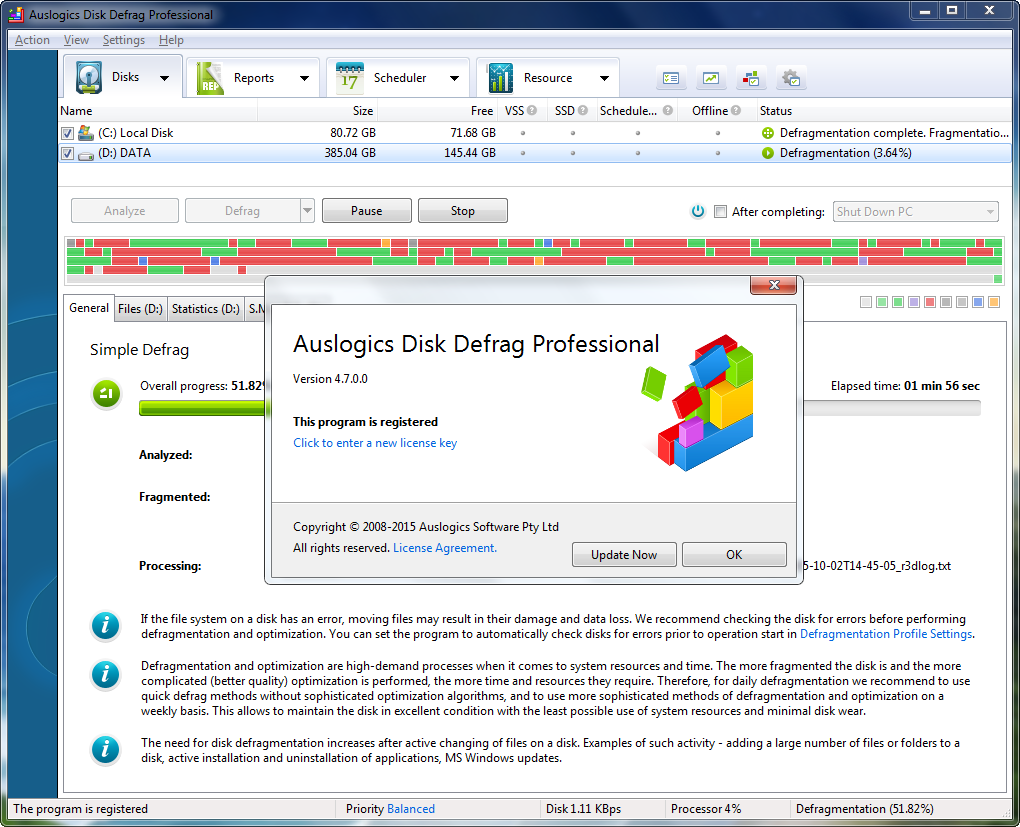Click the red legend color swatch
Viewport: 1020px width, 827px height.
click(930, 302)
